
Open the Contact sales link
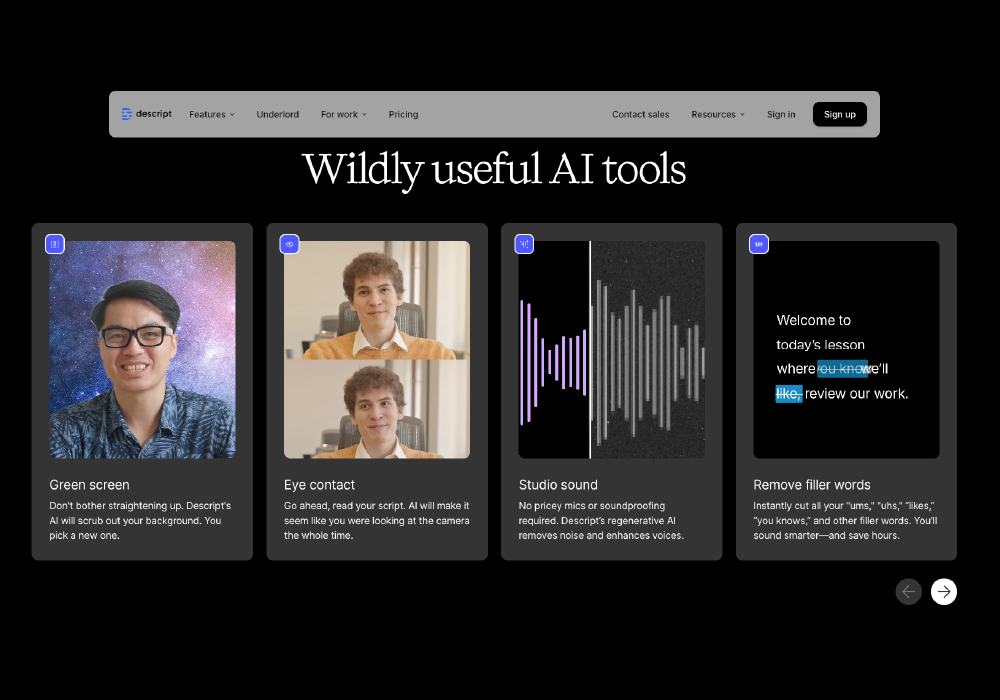tap(640, 115)
